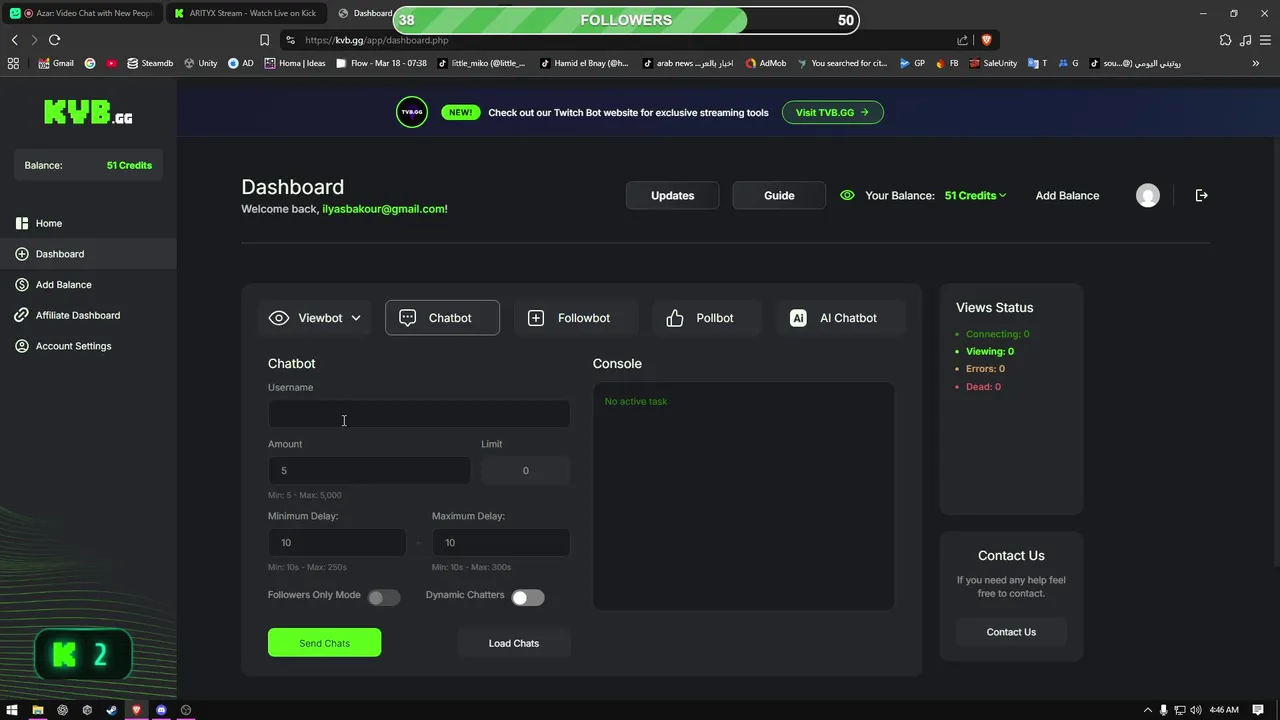Image resolution: width=1280 pixels, height=720 pixels.
Task: Open the Unity bookmark
Action: [200, 63]
